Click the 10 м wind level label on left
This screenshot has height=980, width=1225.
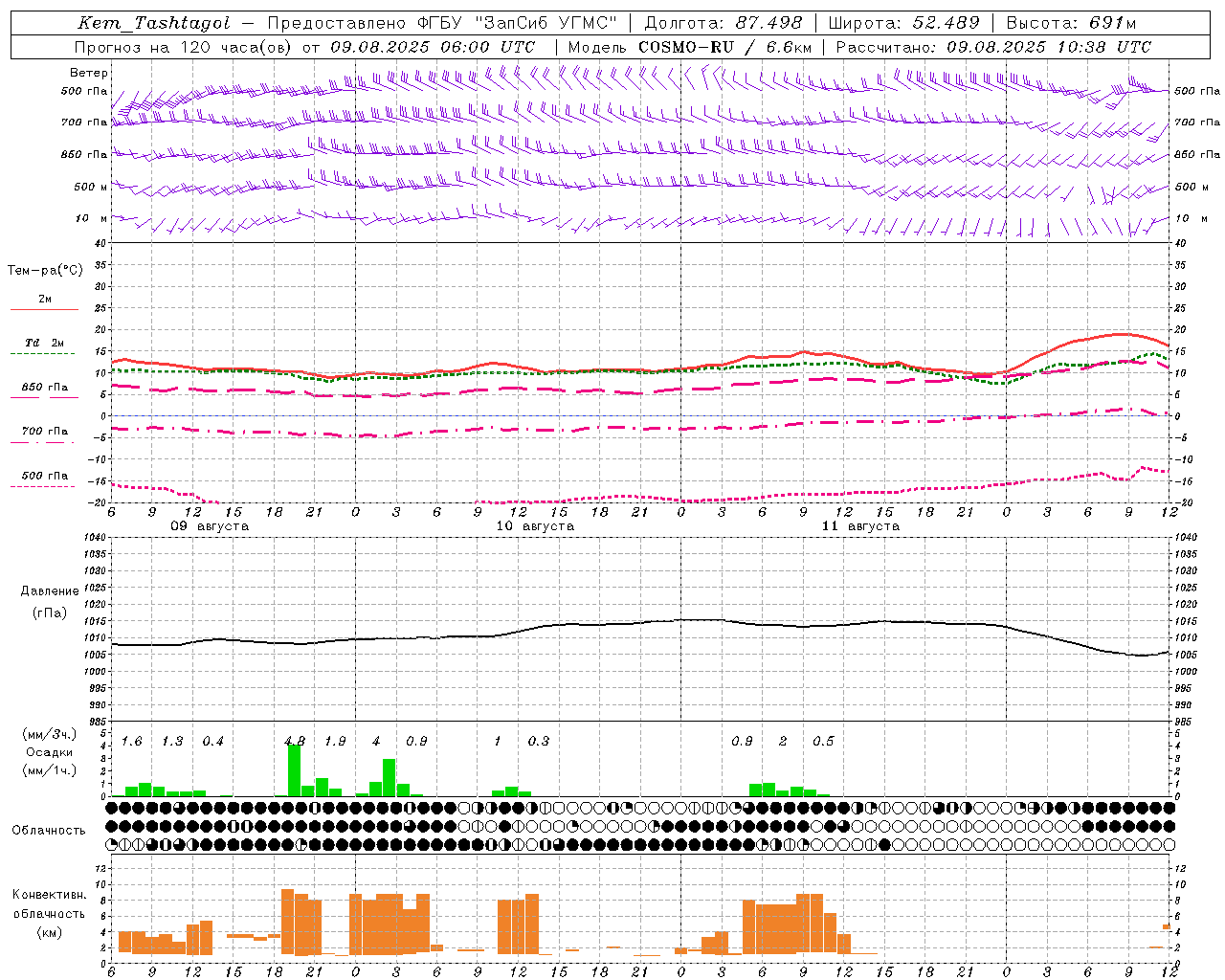[x=92, y=218]
